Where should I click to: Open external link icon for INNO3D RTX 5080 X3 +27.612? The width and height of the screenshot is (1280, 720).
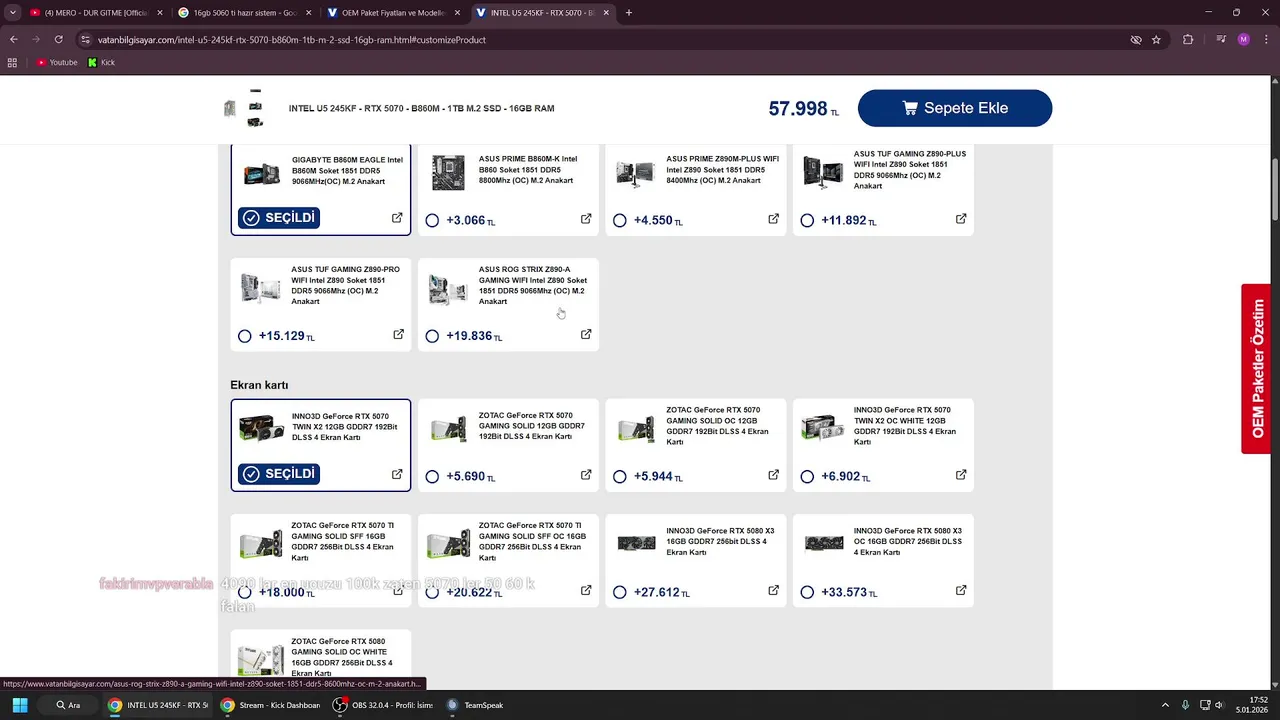coord(773,591)
